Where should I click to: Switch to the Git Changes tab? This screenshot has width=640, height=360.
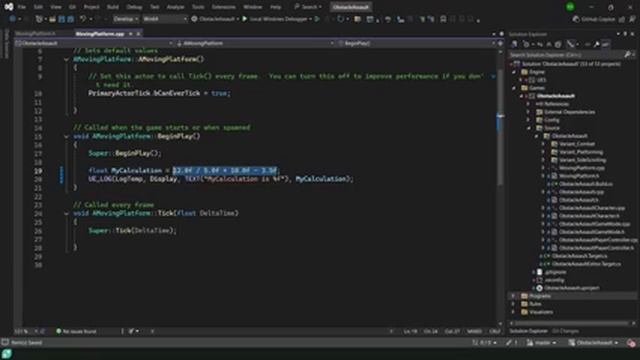[565, 331]
